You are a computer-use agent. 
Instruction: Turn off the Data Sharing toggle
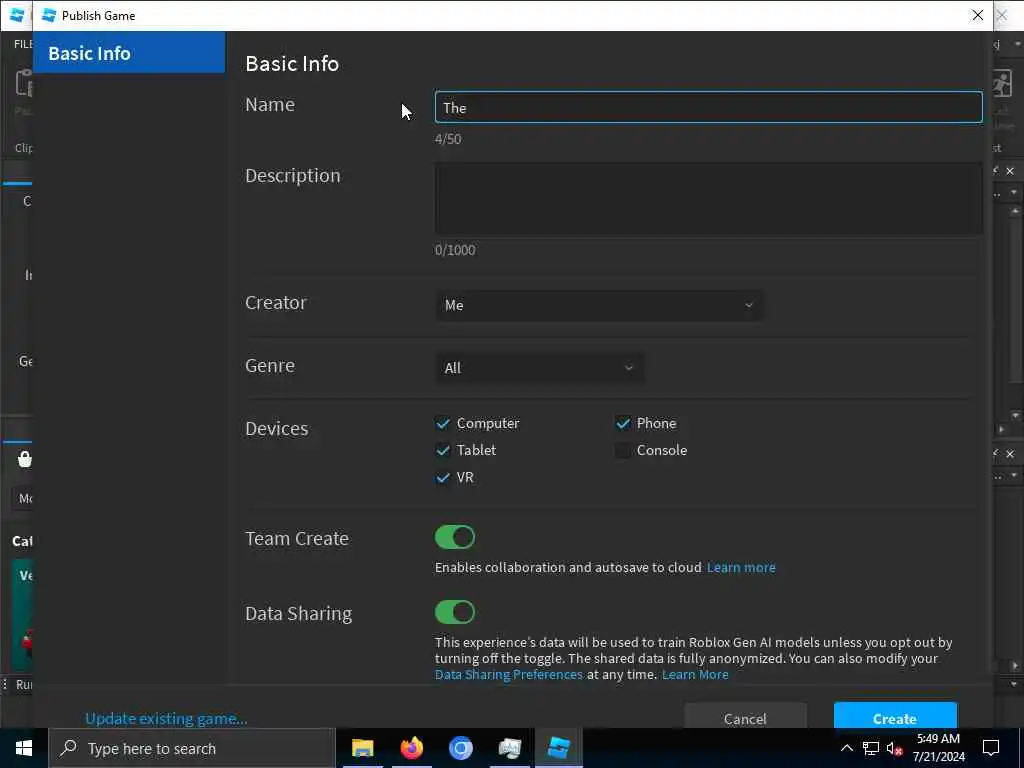[455, 613]
